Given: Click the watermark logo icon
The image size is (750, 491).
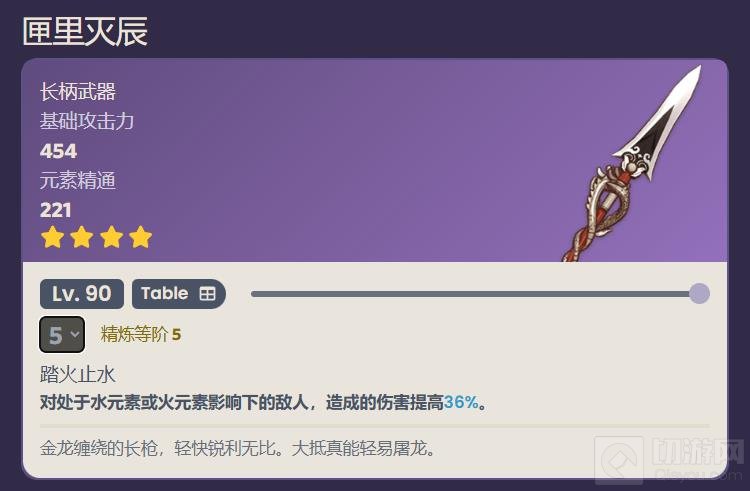Looking at the screenshot, I should point(619,459).
